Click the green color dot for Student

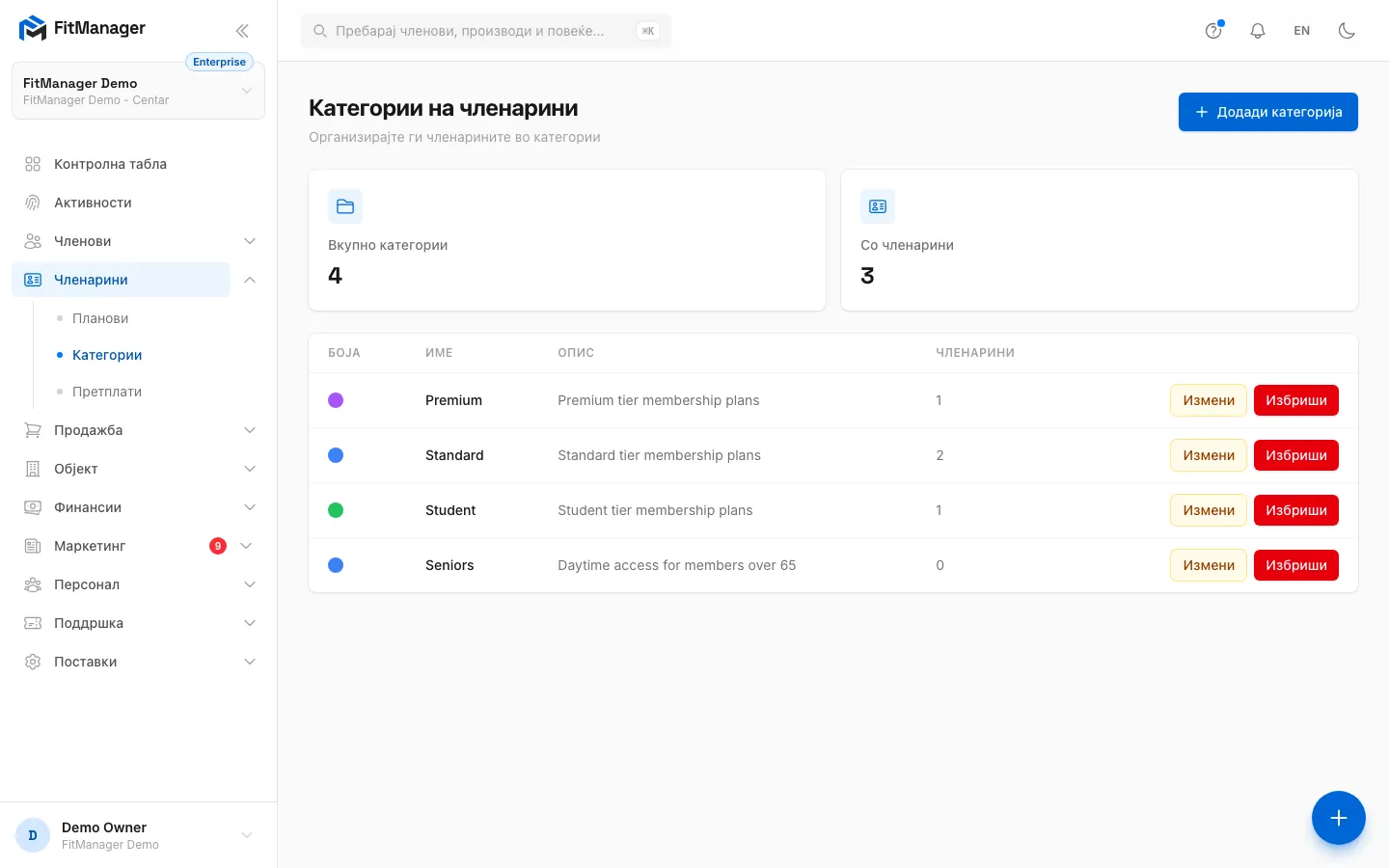tap(336, 510)
